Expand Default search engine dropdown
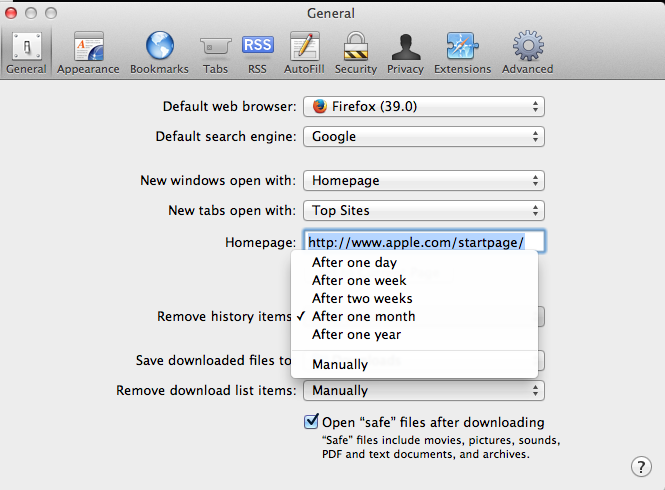Screen dimensions: 665x490 coord(424,137)
